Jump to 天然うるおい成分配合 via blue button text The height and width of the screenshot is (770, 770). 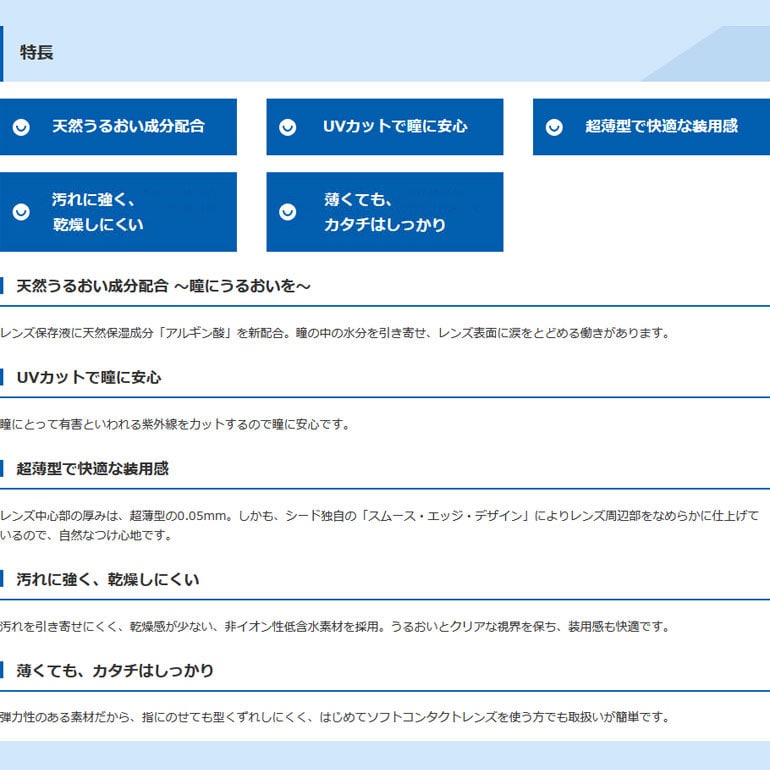point(128,127)
